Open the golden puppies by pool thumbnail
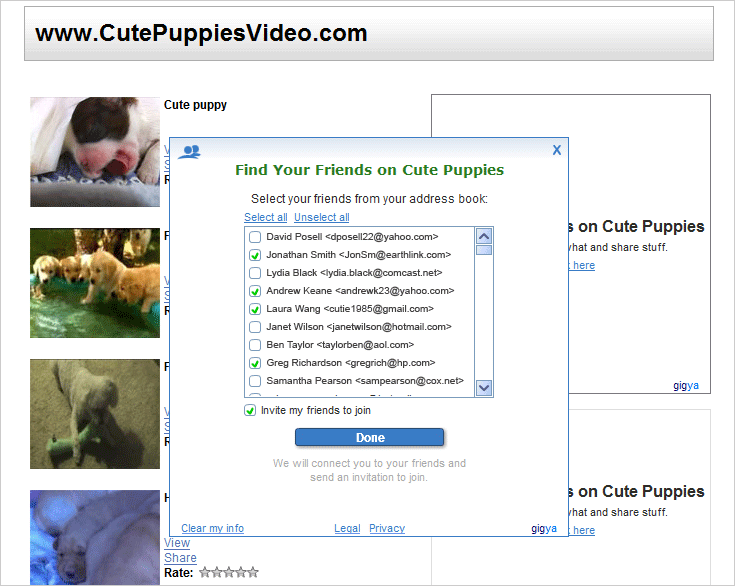The width and height of the screenshot is (735, 586). point(95,283)
